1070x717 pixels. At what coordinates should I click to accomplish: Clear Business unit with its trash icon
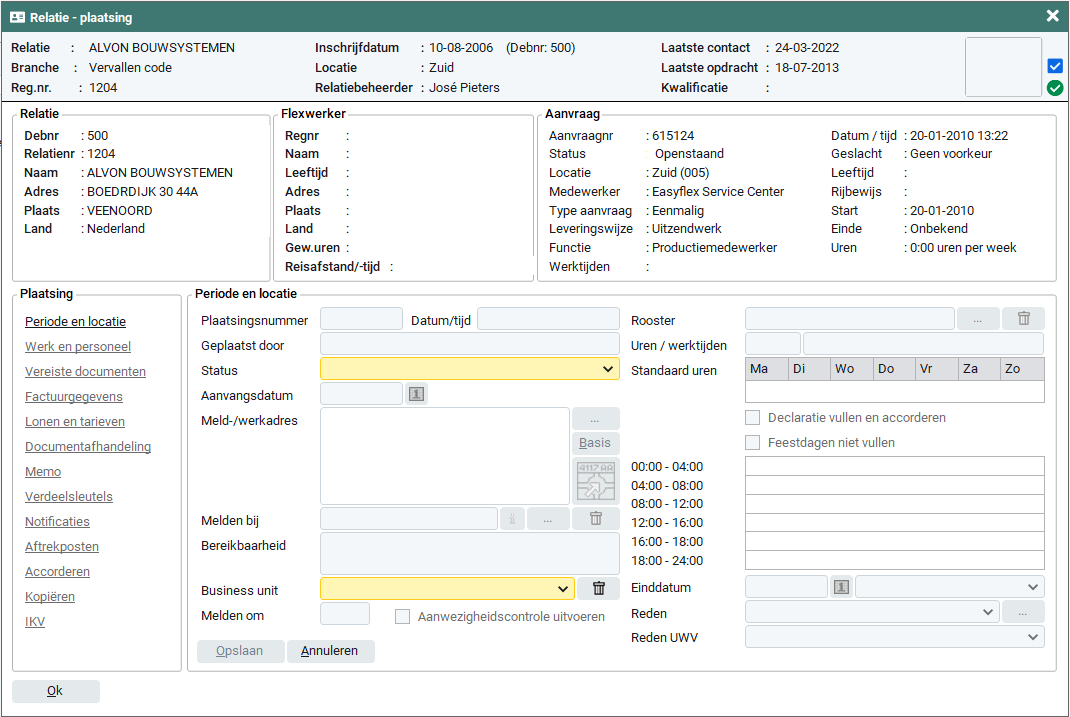pyautogui.click(x=599, y=589)
